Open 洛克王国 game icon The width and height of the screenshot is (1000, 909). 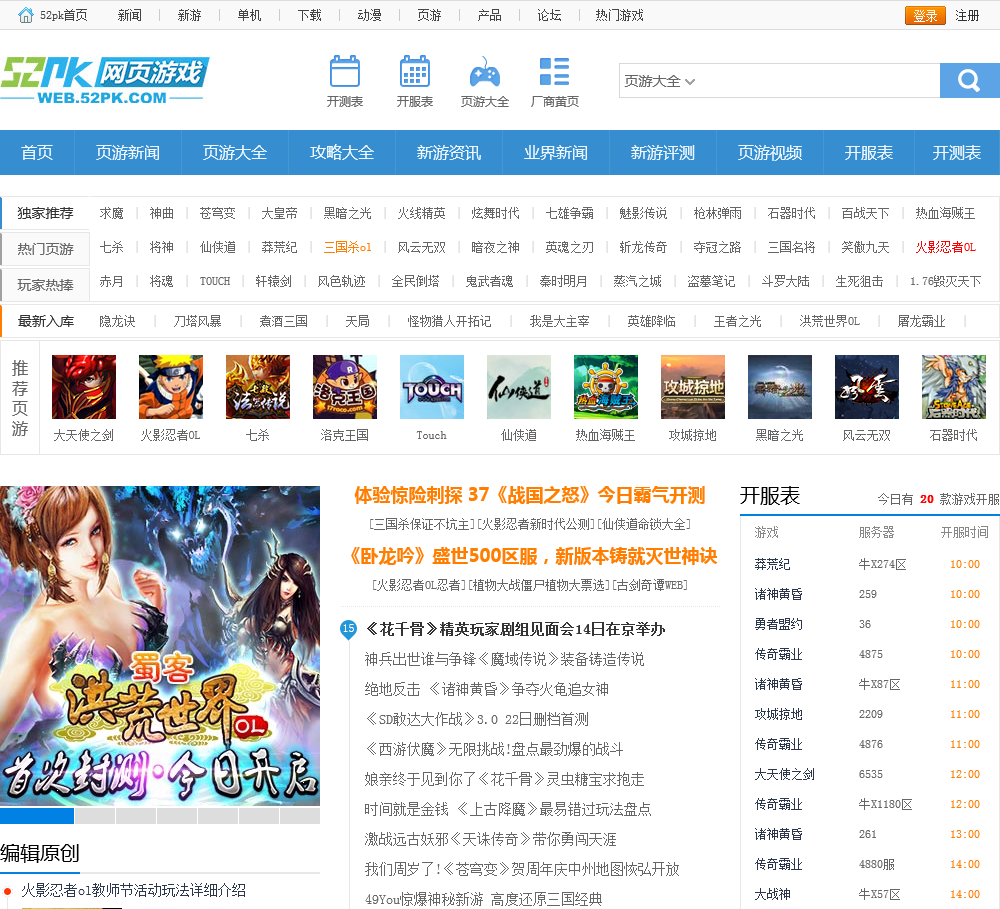(344, 387)
